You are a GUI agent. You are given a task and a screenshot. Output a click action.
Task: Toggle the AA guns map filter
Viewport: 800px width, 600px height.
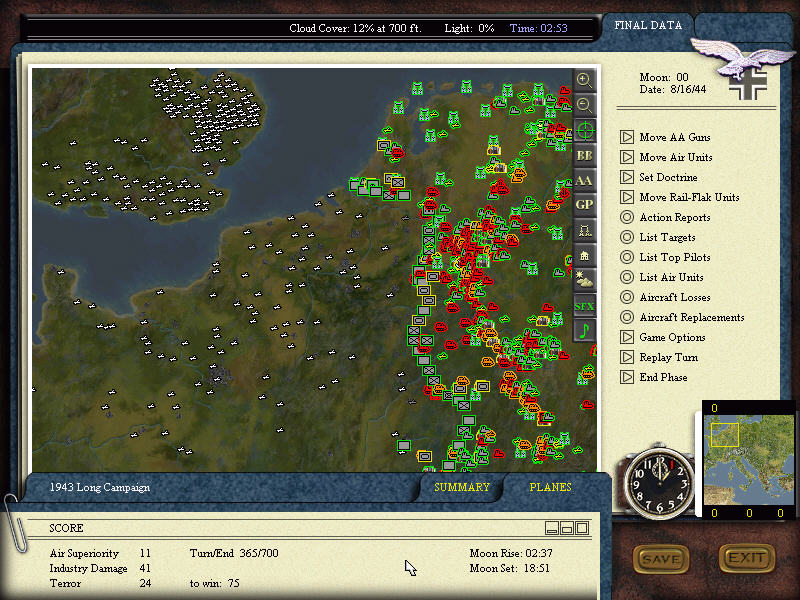(x=585, y=181)
